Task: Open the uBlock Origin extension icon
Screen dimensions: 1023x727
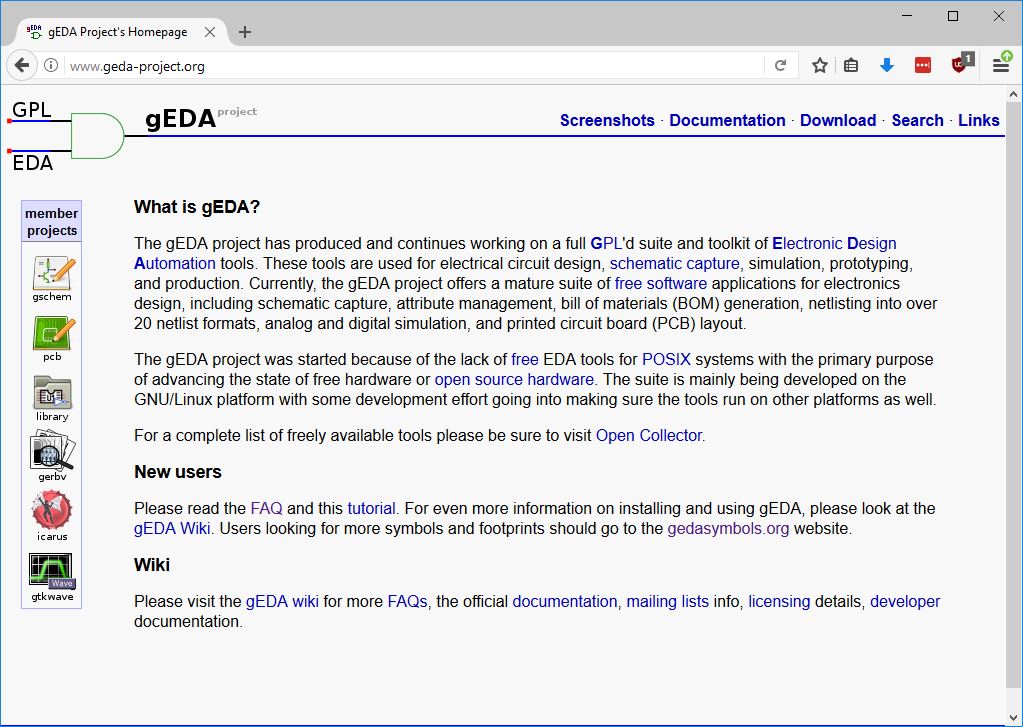Action: point(962,63)
